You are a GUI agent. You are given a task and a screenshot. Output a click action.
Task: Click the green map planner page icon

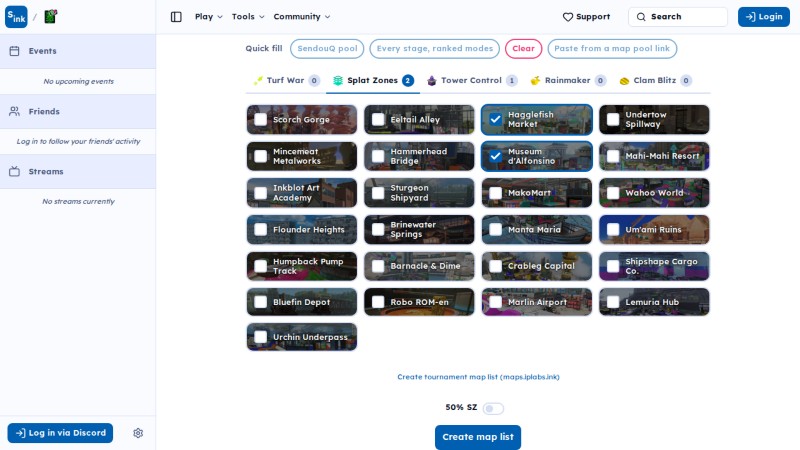51,16
